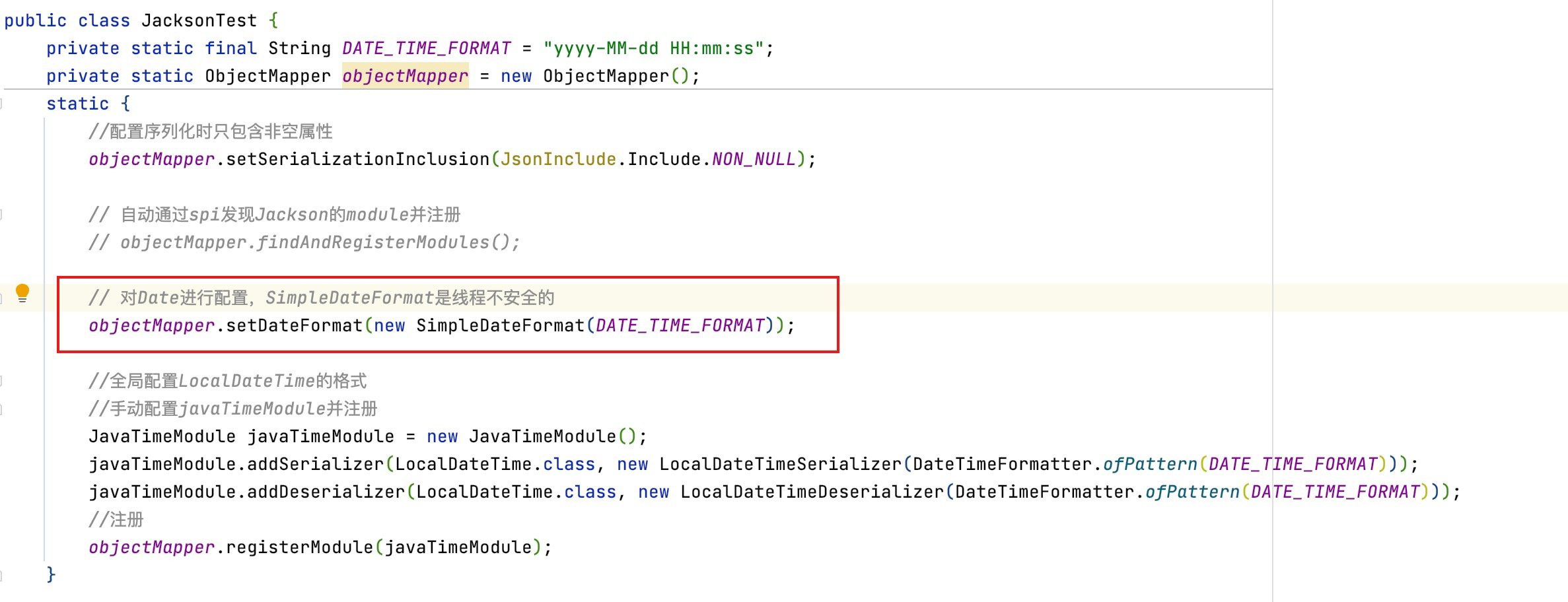Image resolution: width=1568 pixels, height=602 pixels.
Task: Collapse fold region near spi module comment
Action: 3,213
